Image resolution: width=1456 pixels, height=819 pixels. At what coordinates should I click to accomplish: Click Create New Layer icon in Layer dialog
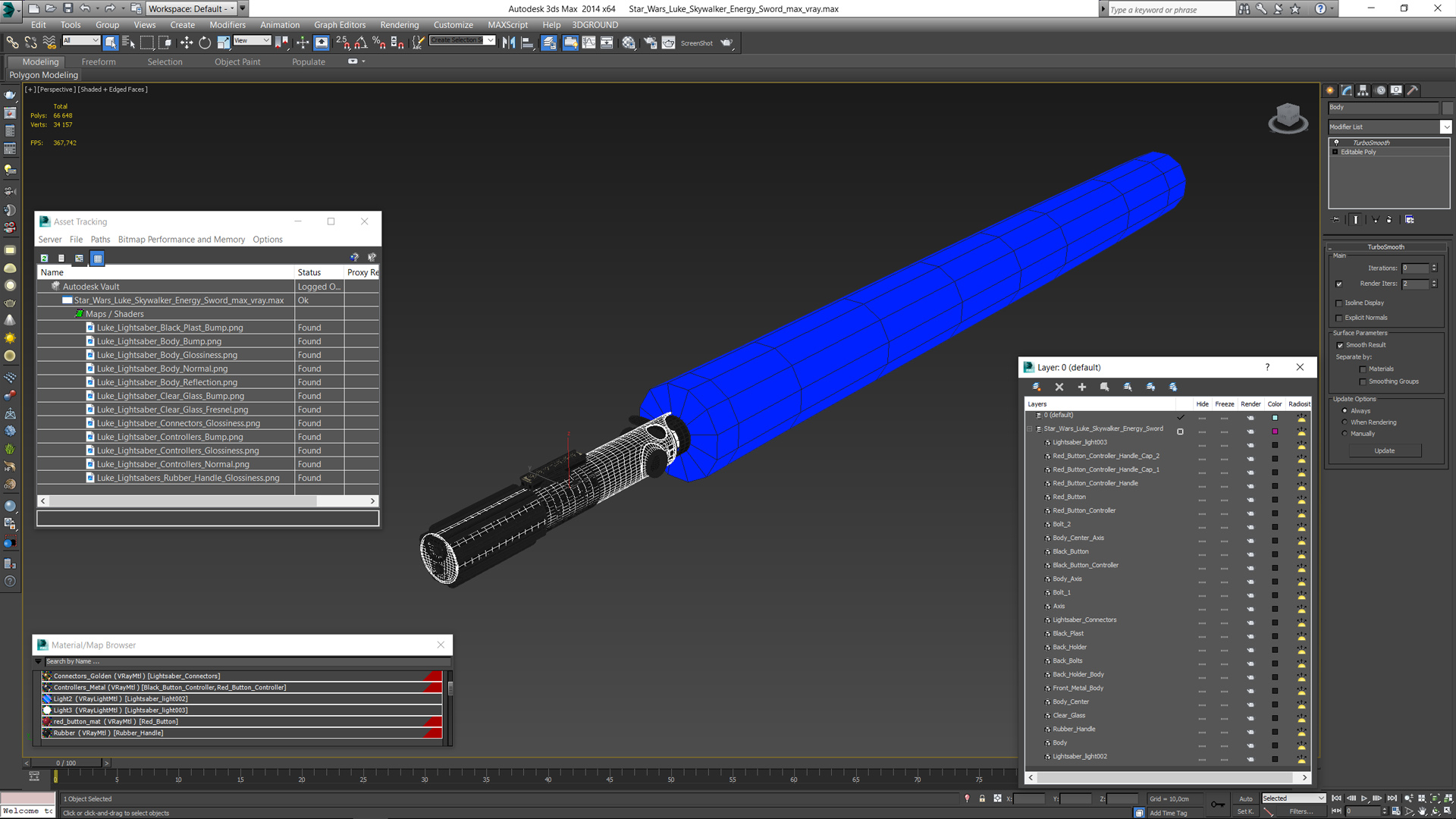tap(1037, 388)
